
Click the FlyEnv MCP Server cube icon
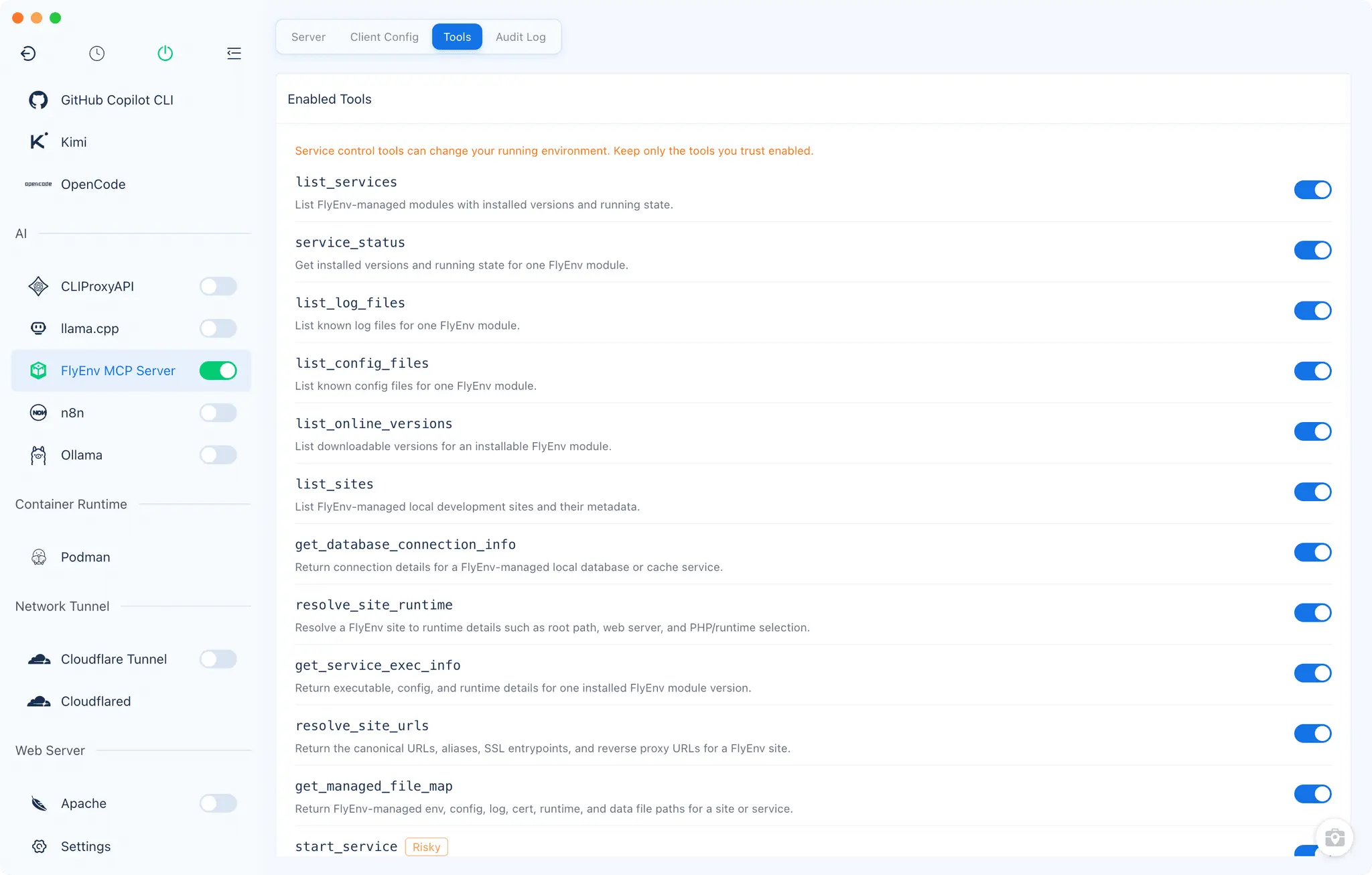[x=39, y=371]
